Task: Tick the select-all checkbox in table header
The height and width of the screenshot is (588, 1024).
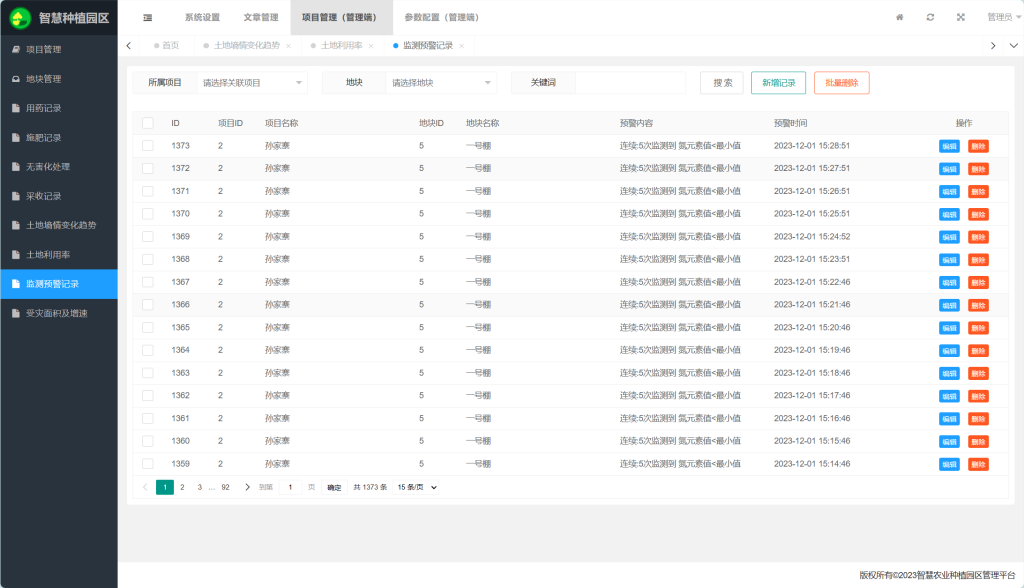Action: pos(148,123)
